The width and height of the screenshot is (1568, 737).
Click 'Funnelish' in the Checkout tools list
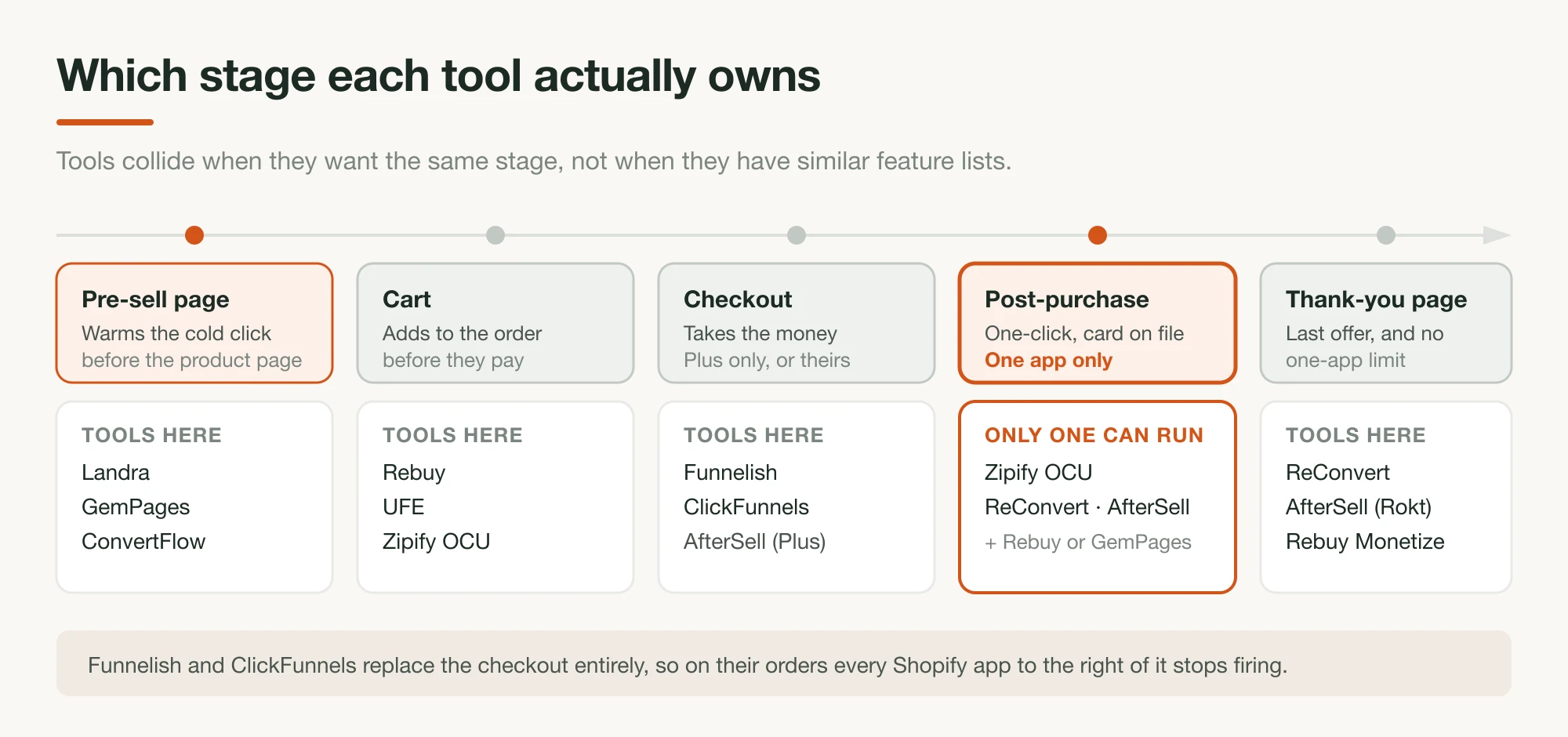[731, 473]
